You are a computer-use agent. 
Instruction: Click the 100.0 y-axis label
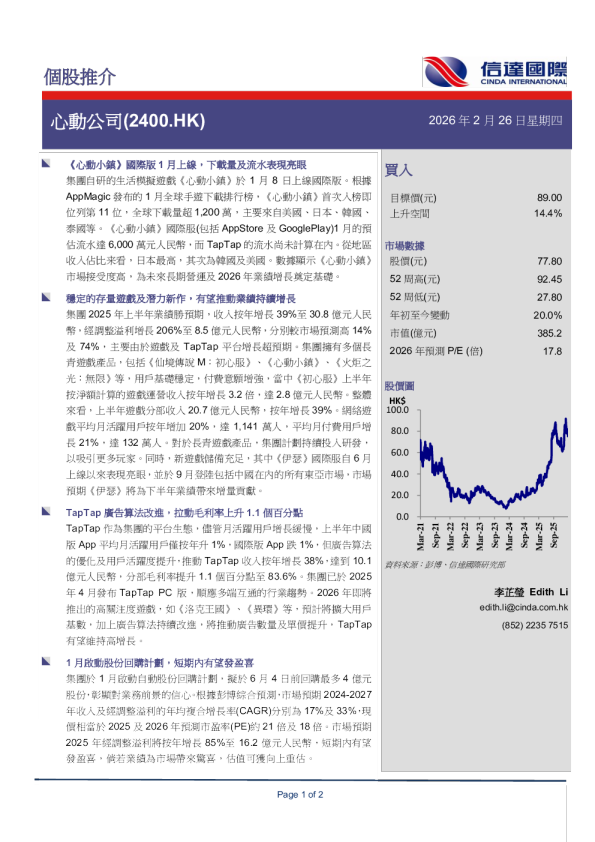point(398,410)
